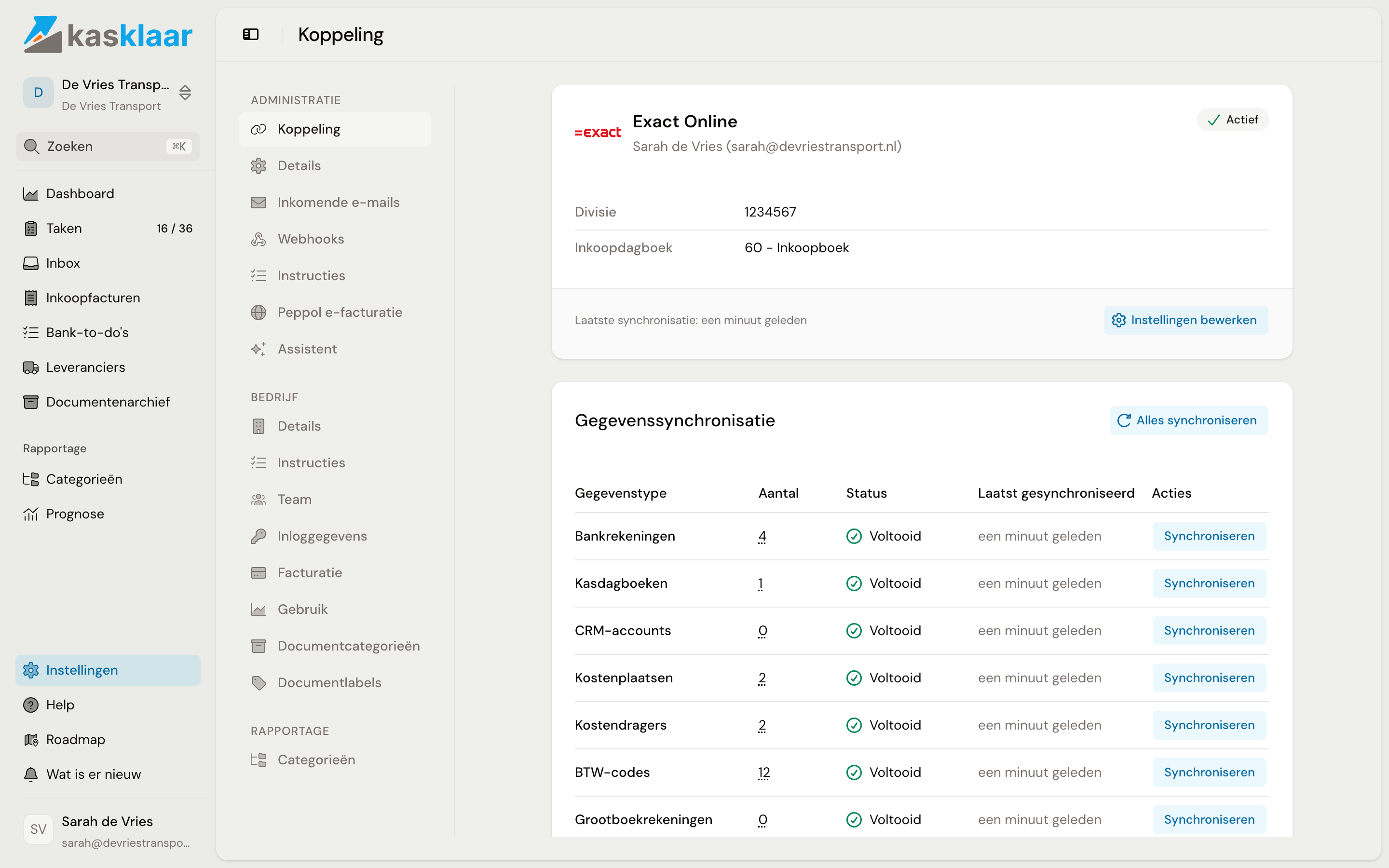The height and width of the screenshot is (868, 1389).
Task: Synchronize the Grootboekrekeningen row
Action: coord(1209,820)
